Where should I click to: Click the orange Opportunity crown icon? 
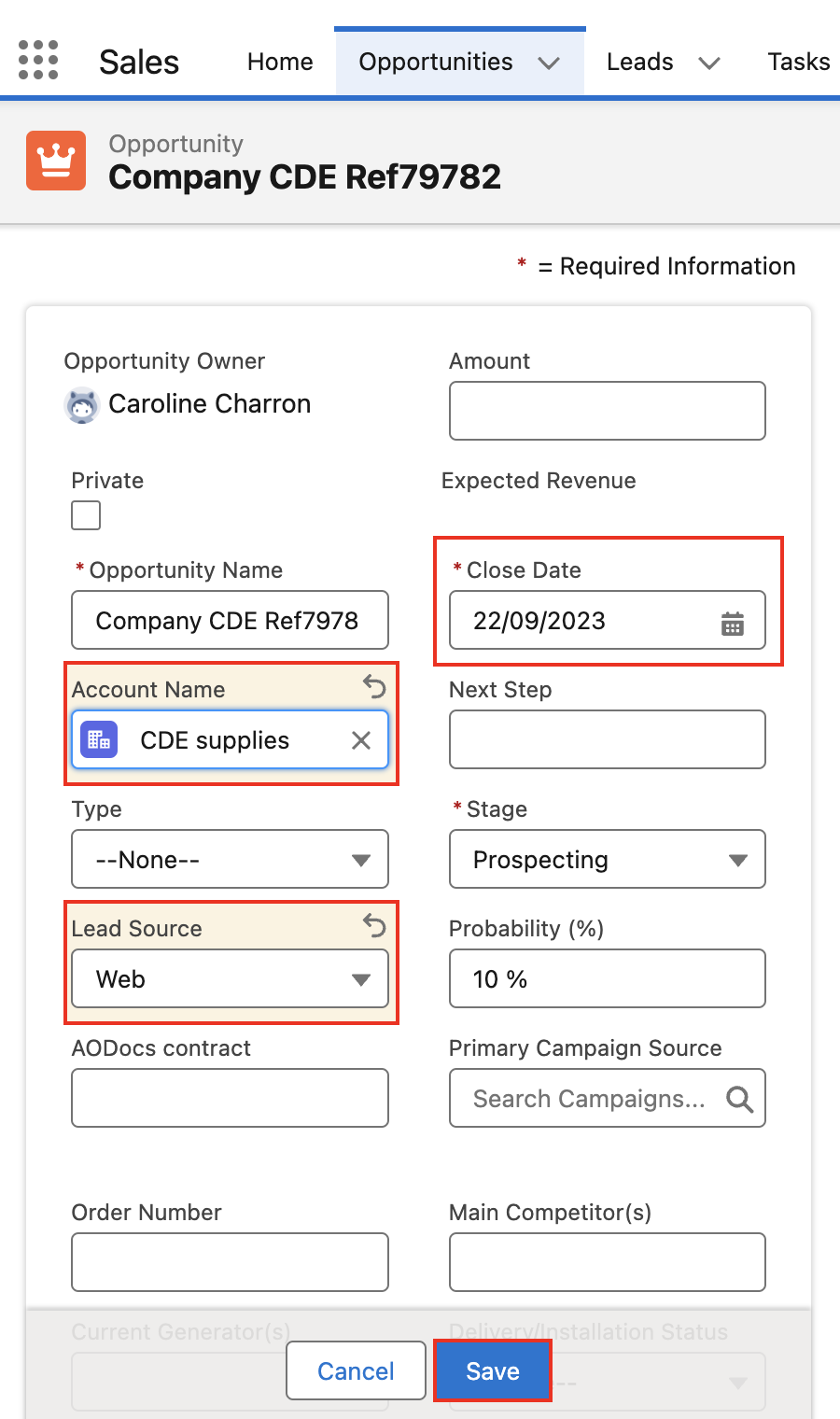click(56, 161)
